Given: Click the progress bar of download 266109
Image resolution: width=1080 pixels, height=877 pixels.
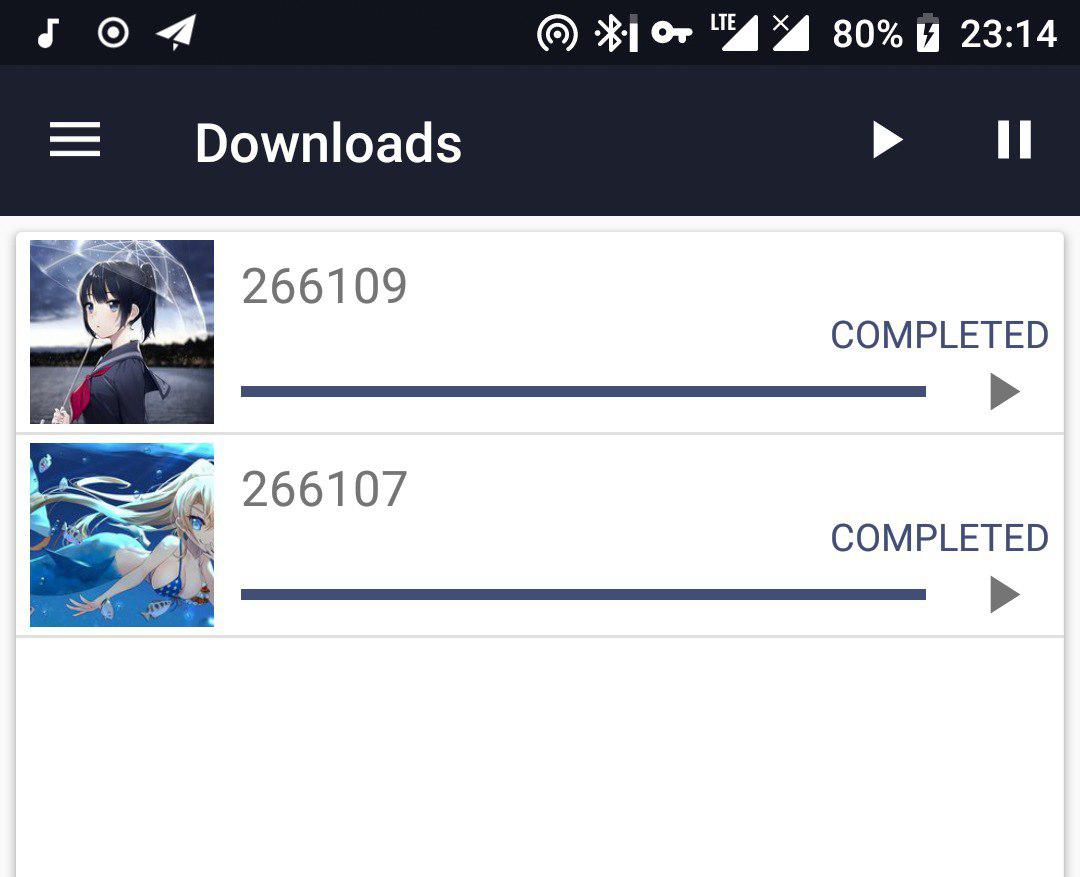Looking at the screenshot, I should point(583,391).
